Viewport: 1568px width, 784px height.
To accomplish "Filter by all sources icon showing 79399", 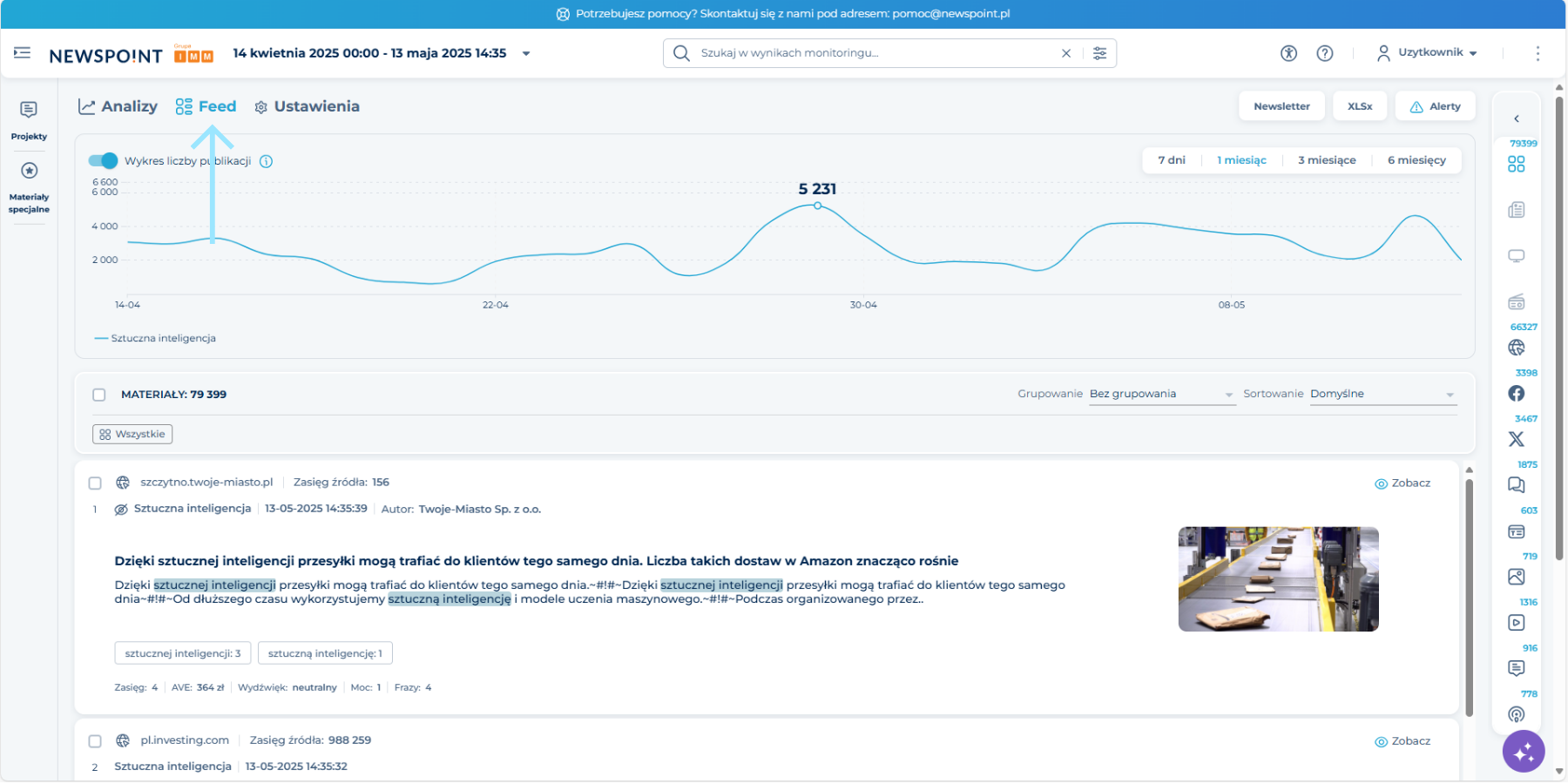I will (x=1517, y=164).
